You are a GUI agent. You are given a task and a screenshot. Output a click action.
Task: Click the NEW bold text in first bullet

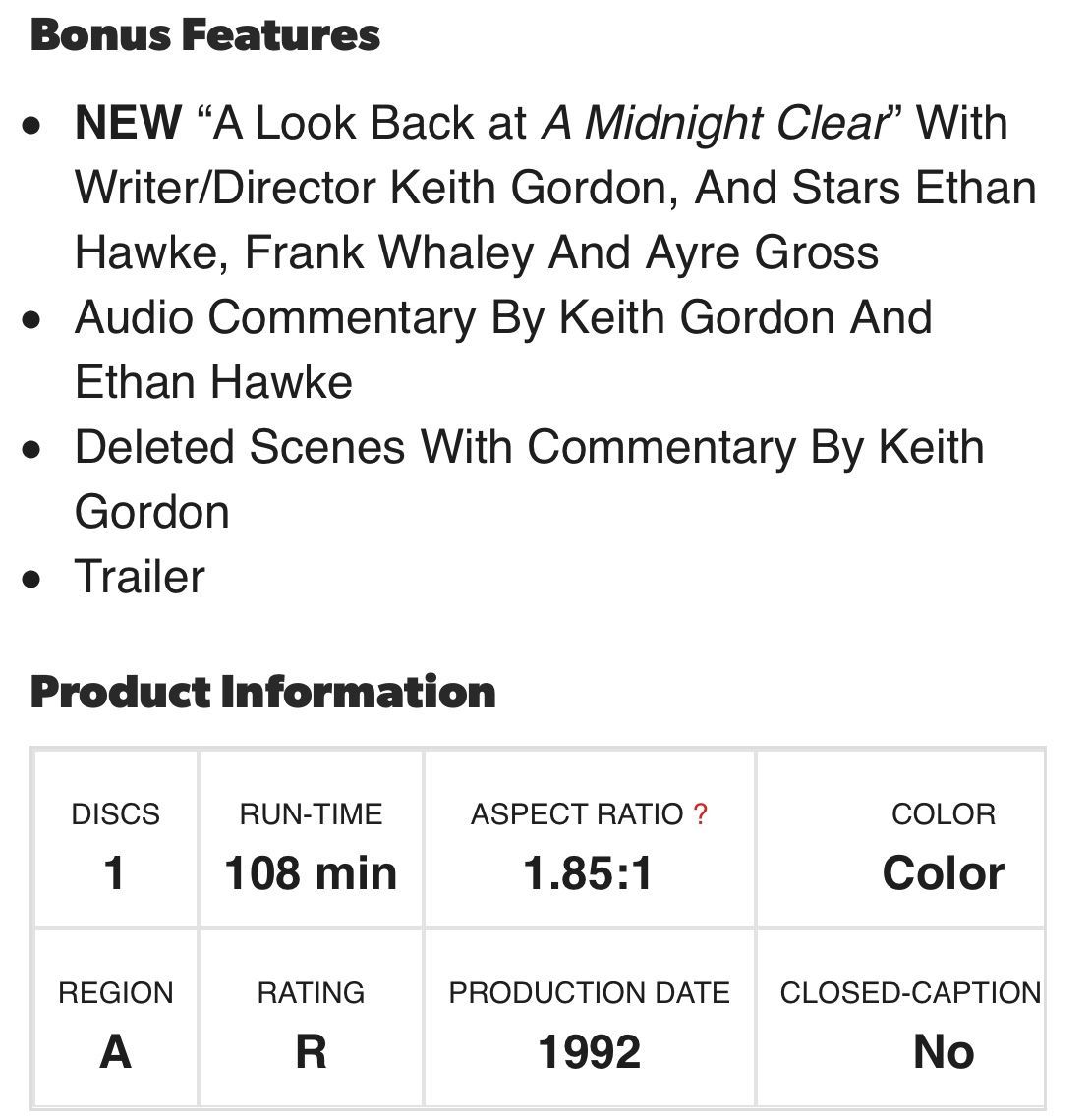click(129, 122)
